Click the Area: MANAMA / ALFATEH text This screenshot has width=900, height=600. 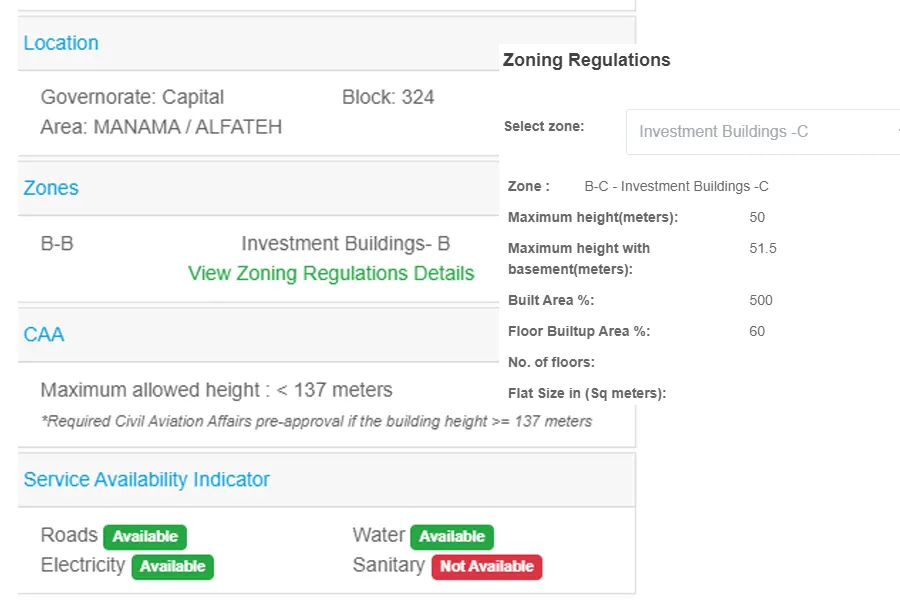tap(161, 127)
